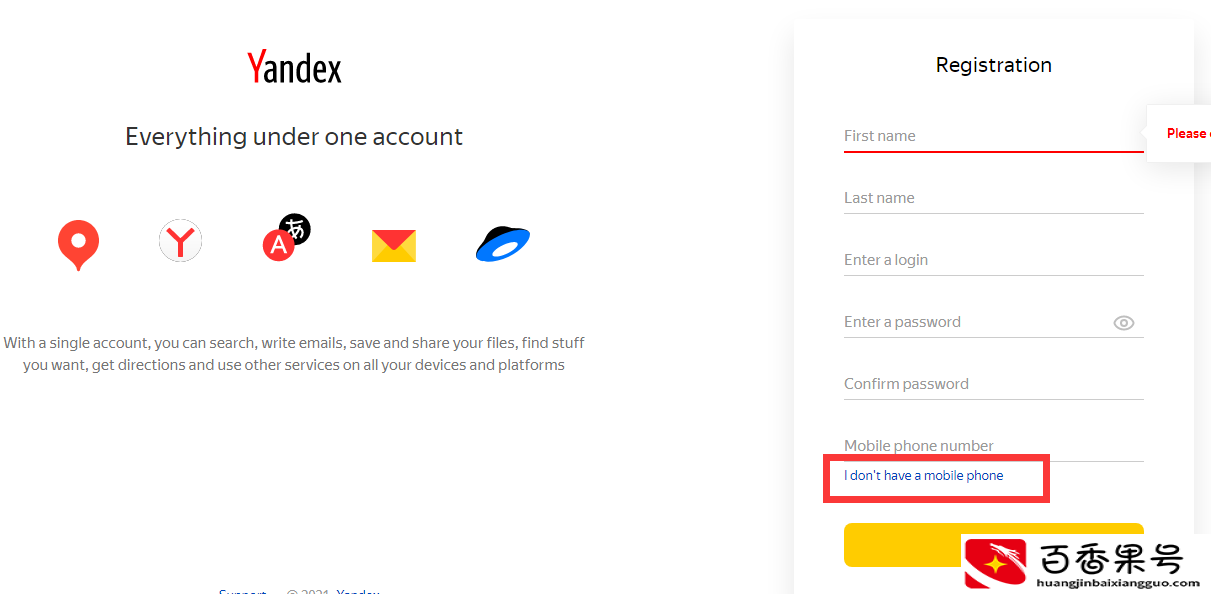Open the yellow Yandex Mail envelope icon

[x=394, y=245]
